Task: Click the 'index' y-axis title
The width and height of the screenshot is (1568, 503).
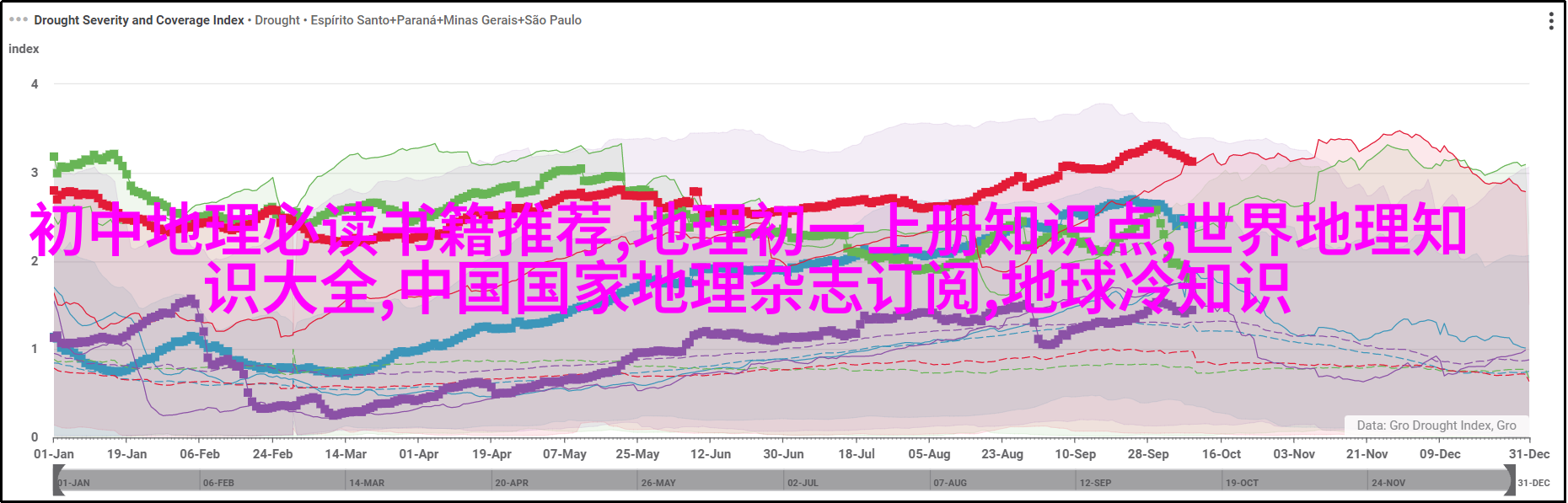Action: (x=24, y=49)
